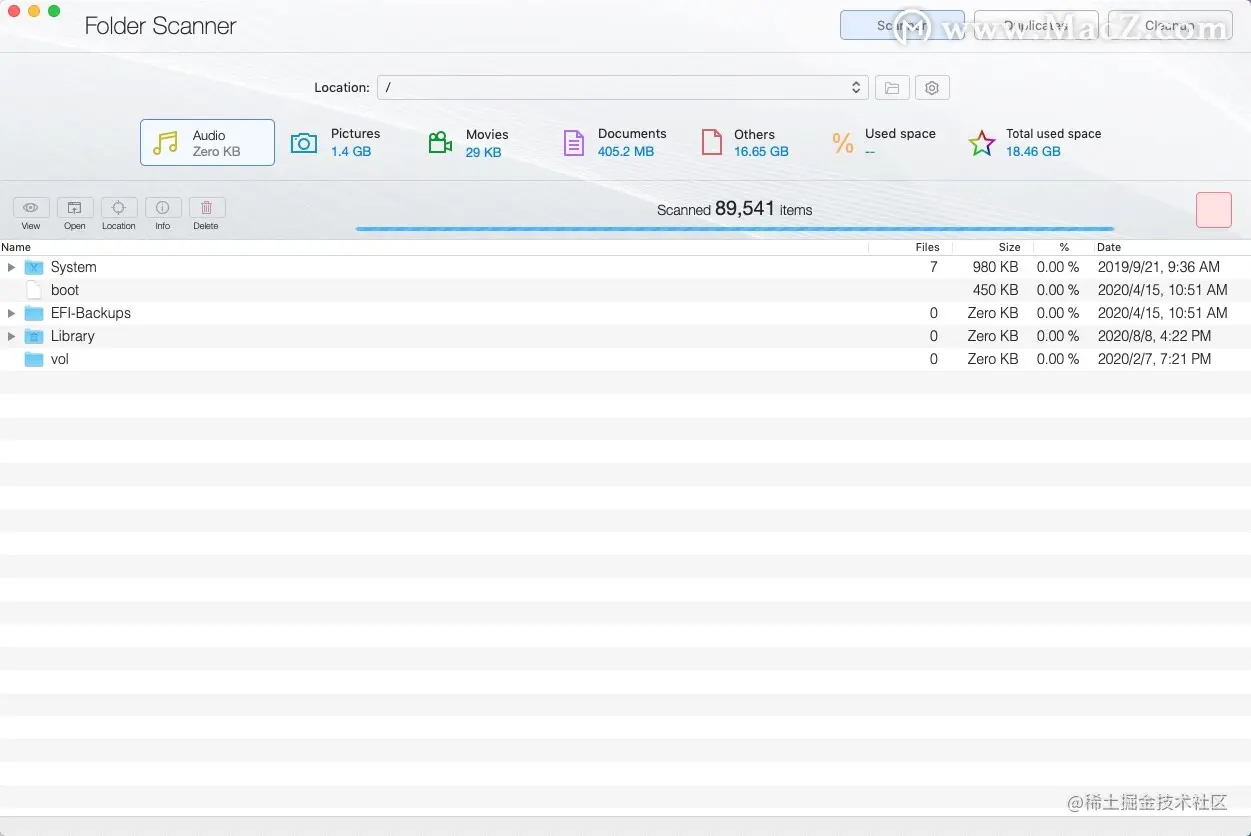This screenshot has width=1251, height=836.
Task: Click the View eye toolbar button
Action: [x=31, y=208]
